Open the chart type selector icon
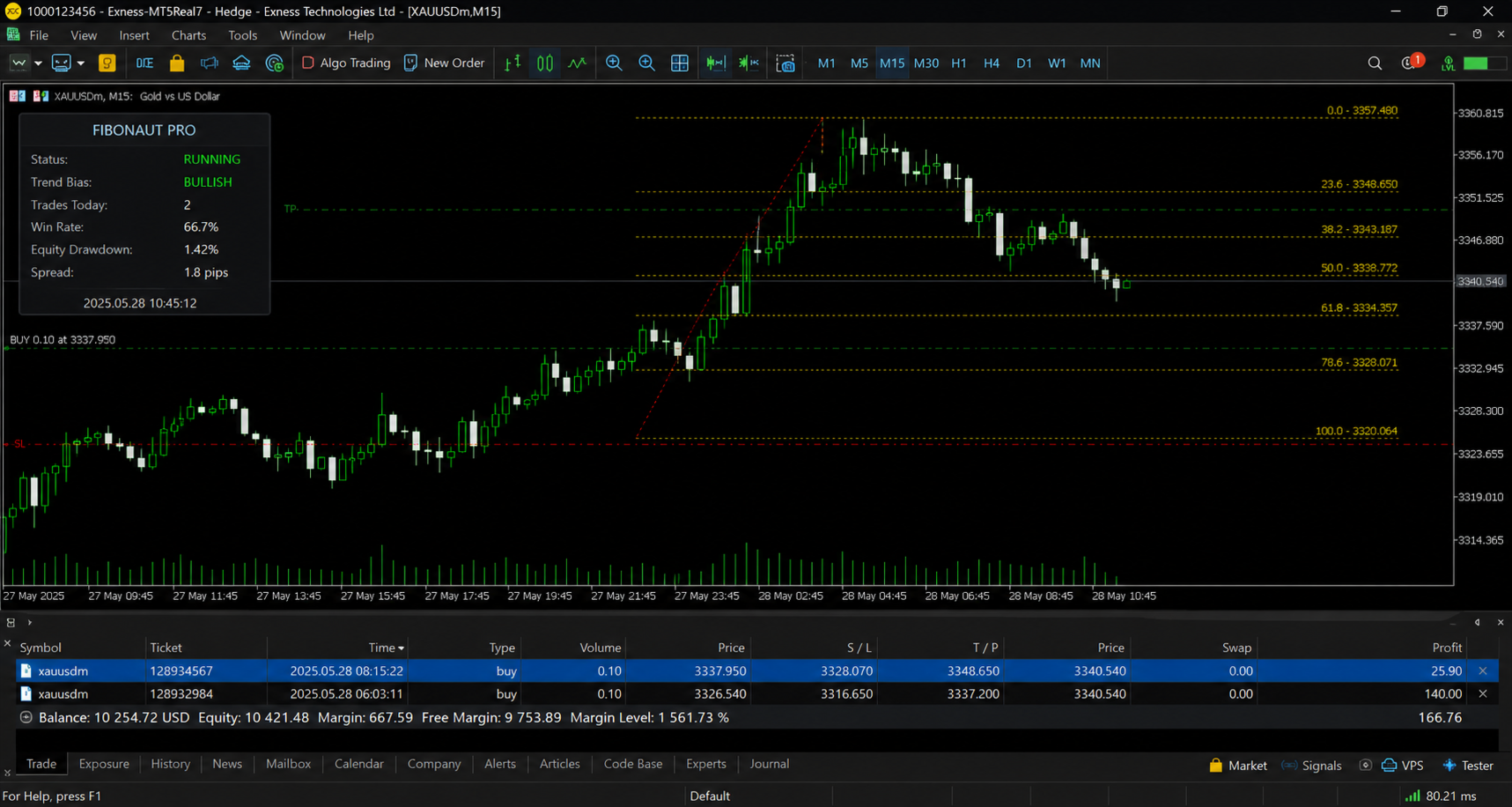The height and width of the screenshot is (807, 1512). [18, 63]
